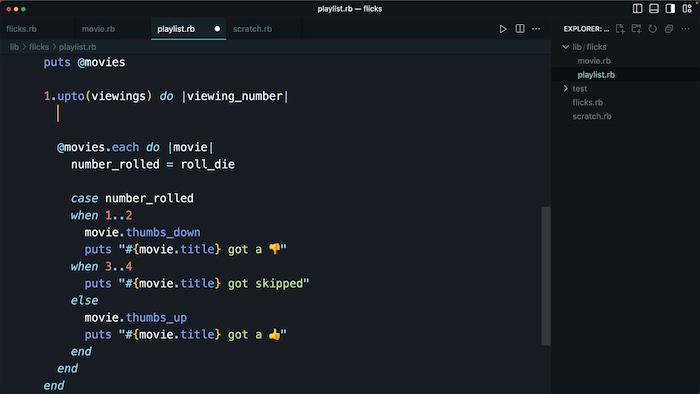The width and height of the screenshot is (700, 394).
Task: Click unsaved dot on playlist.rb tab
Action: [x=217, y=29]
